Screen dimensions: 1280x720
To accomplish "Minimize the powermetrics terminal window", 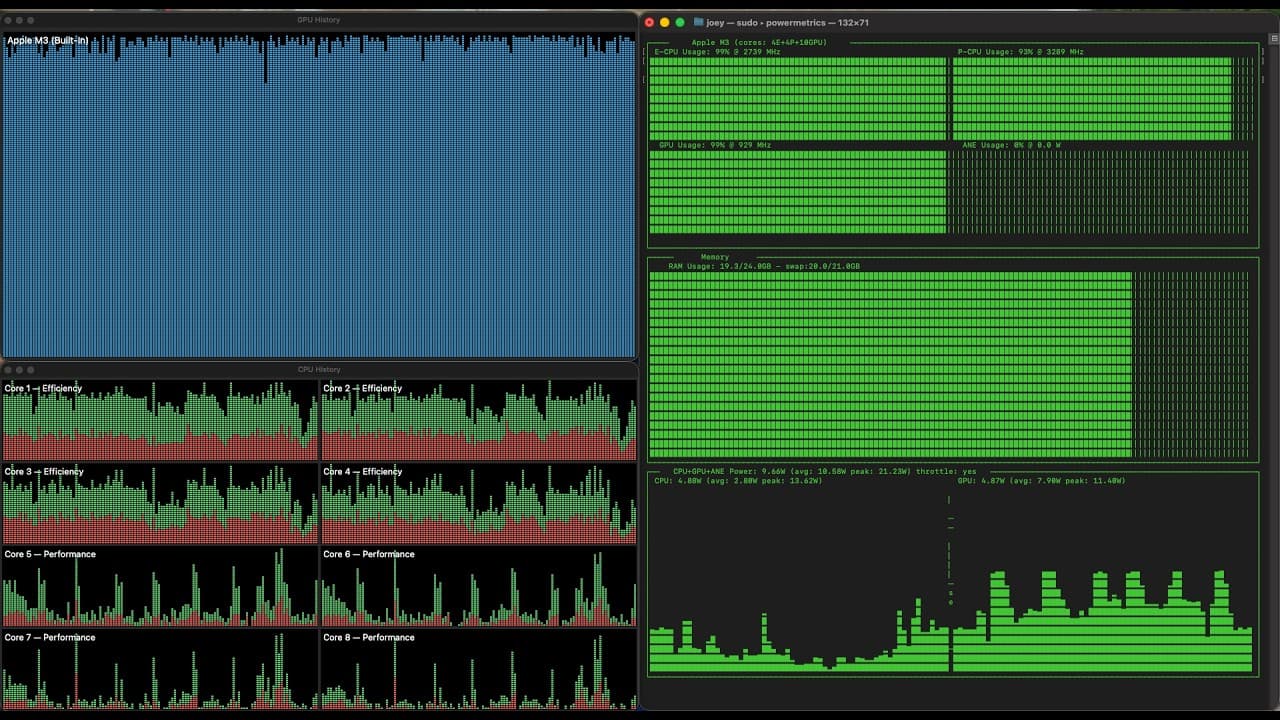I will coord(665,22).
